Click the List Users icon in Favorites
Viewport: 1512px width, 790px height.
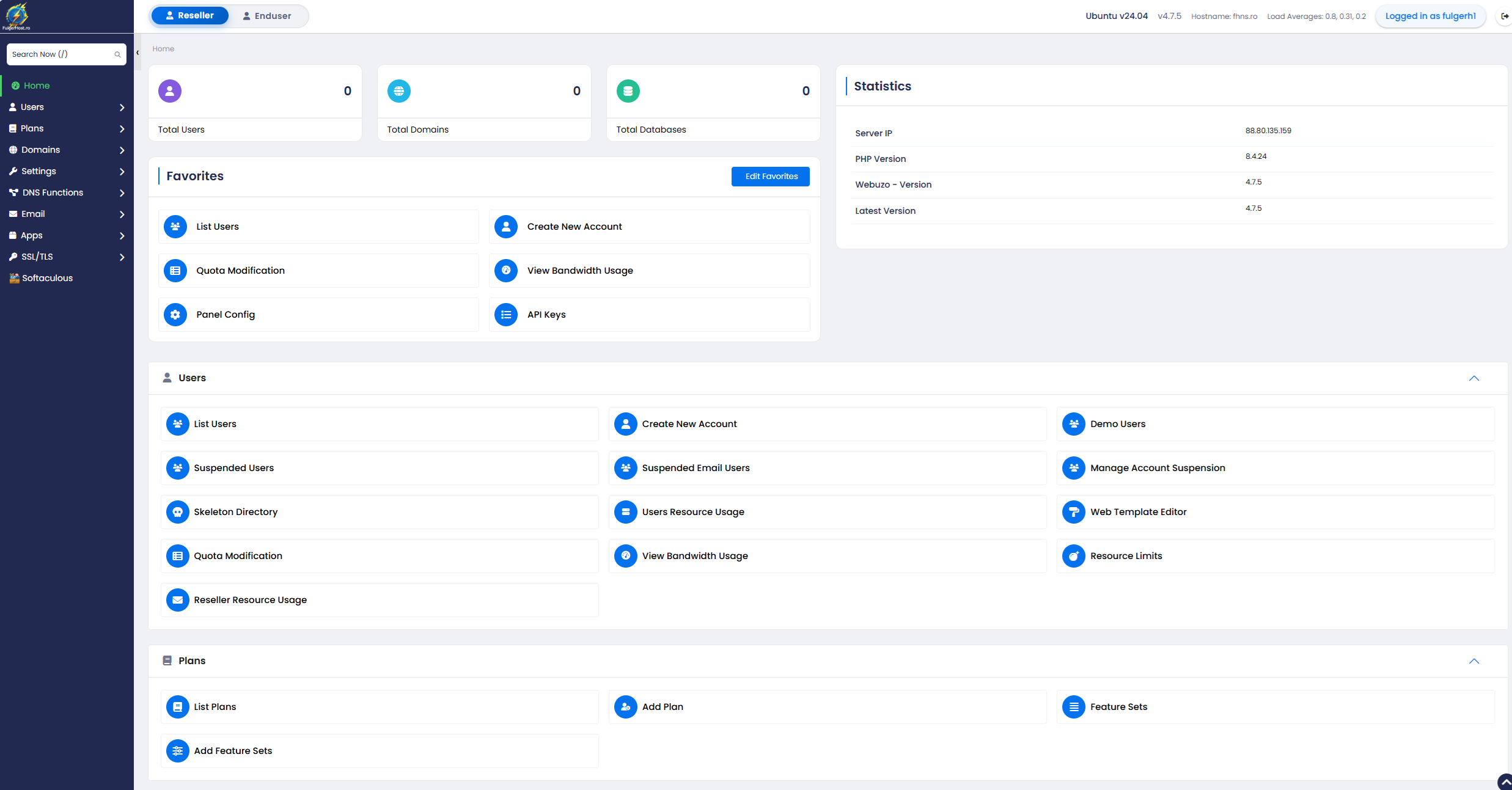(175, 227)
